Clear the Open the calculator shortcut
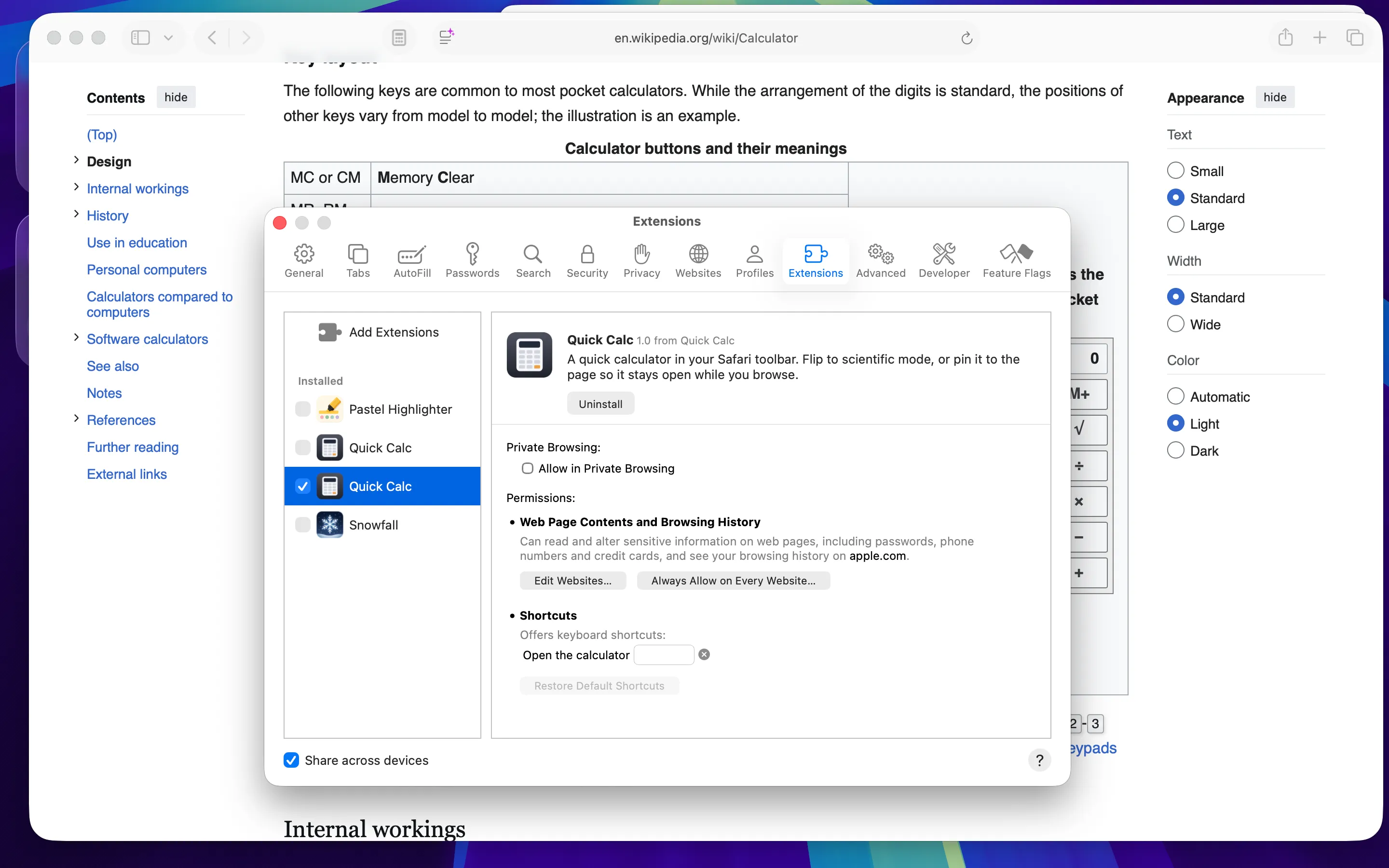1389x868 pixels. click(x=704, y=654)
